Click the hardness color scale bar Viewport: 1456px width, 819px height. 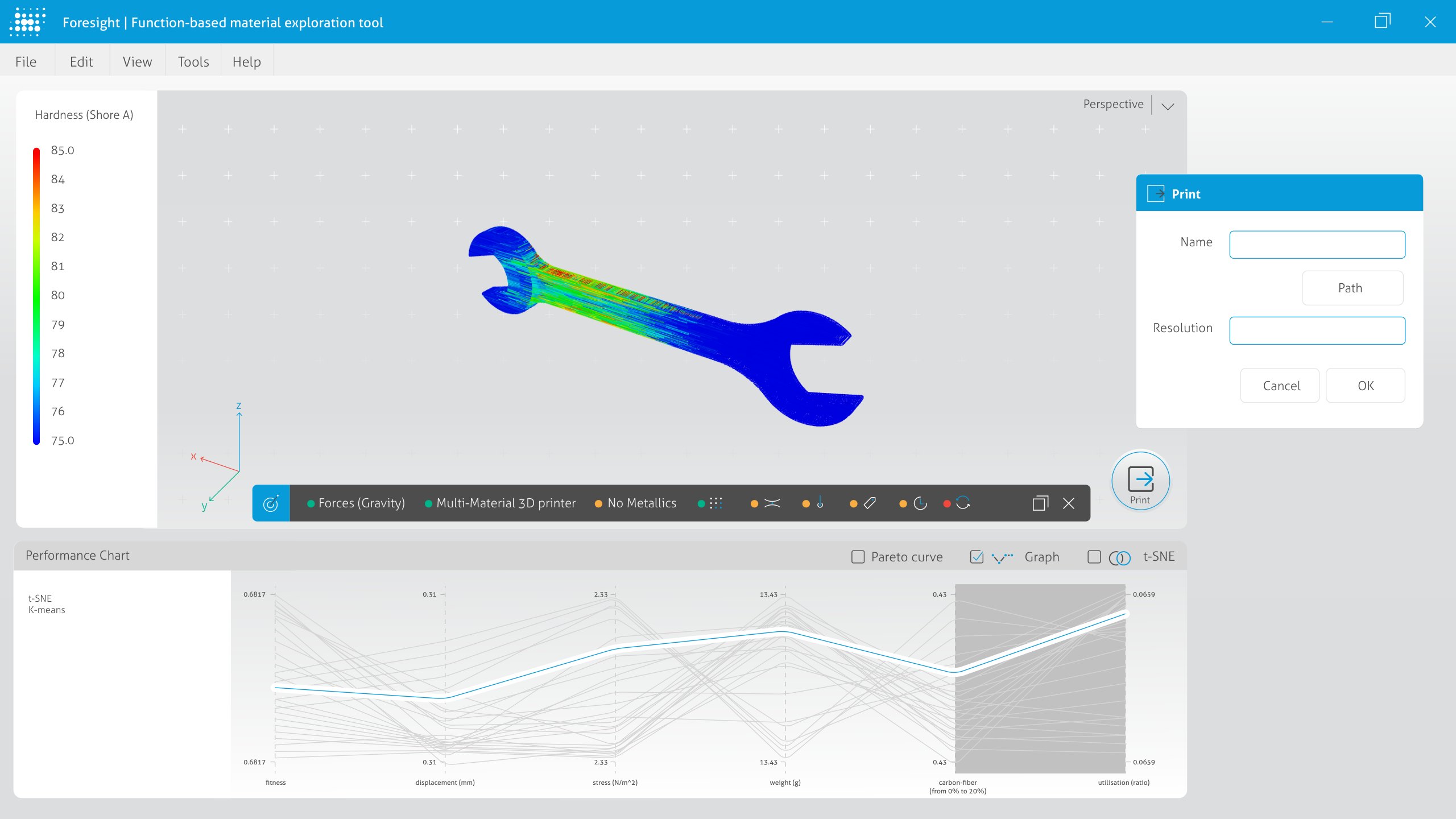pos(36,296)
